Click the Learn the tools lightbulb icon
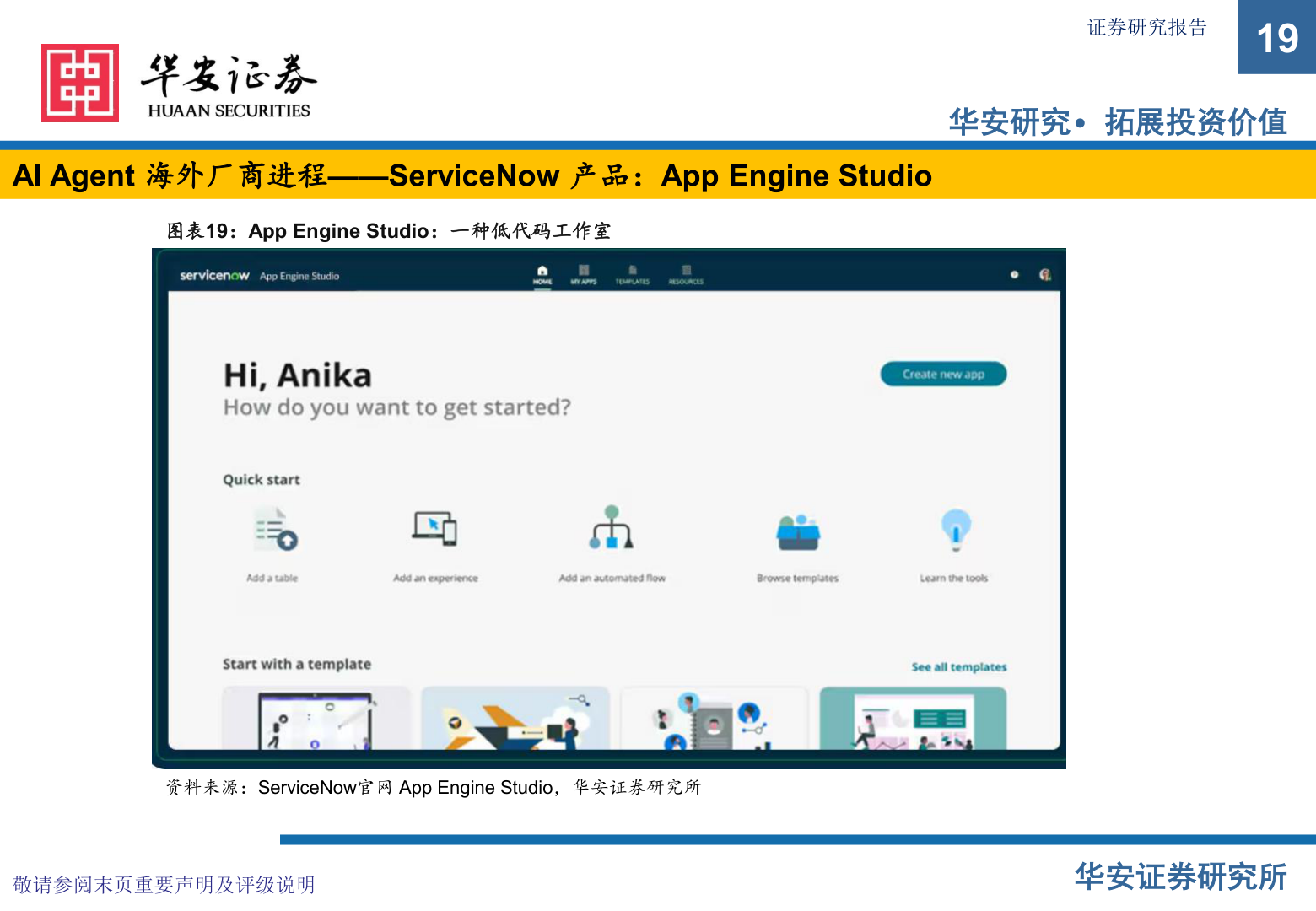The height and width of the screenshot is (911, 1316). 956,530
